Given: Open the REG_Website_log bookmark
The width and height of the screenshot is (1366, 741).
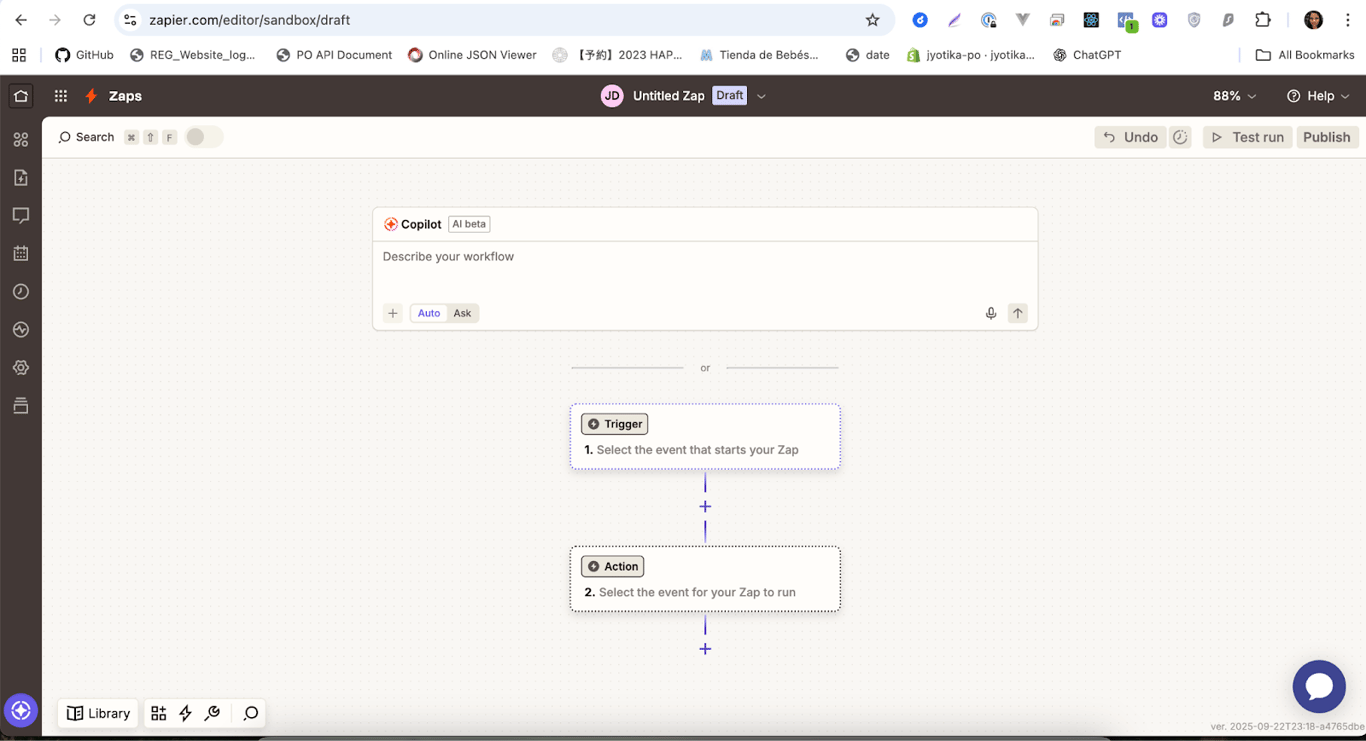Looking at the screenshot, I should [x=193, y=55].
